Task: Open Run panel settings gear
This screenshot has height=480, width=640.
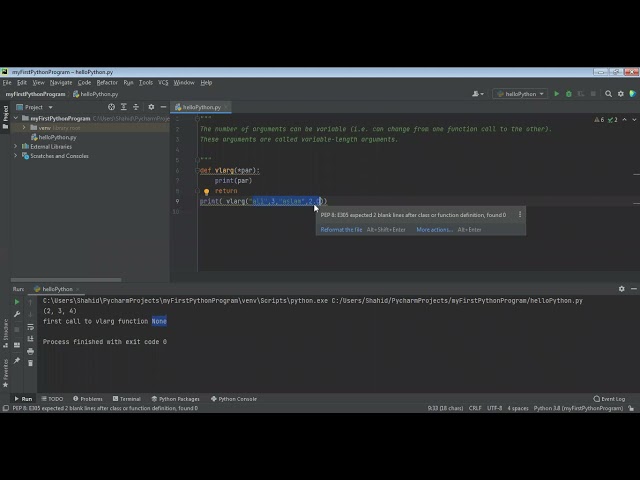Action: point(621,289)
